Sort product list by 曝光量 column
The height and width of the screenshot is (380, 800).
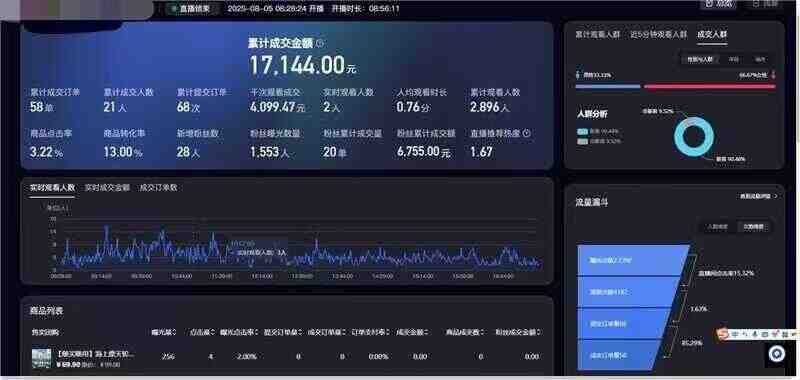164,332
